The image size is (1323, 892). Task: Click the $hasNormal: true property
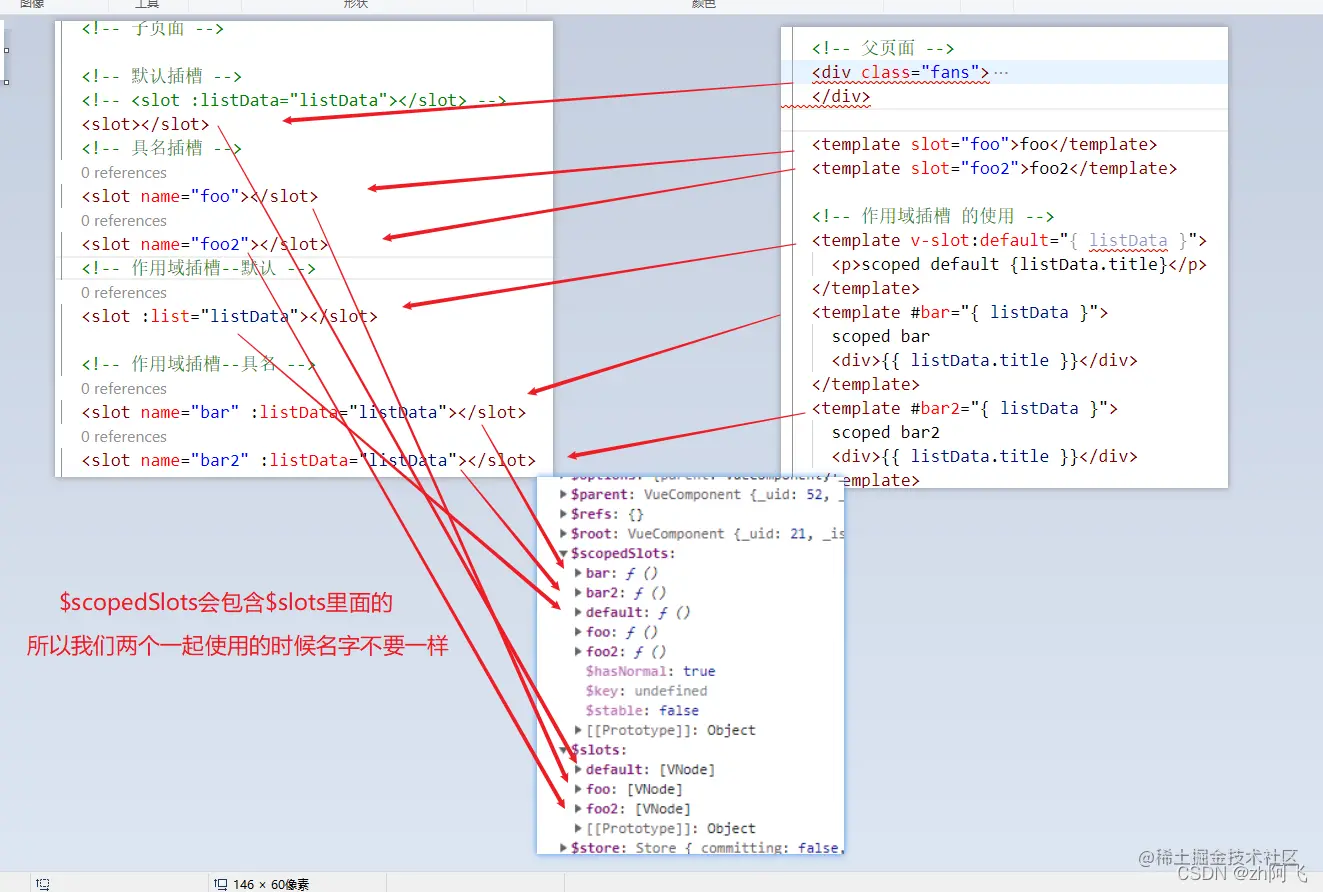tap(650, 671)
